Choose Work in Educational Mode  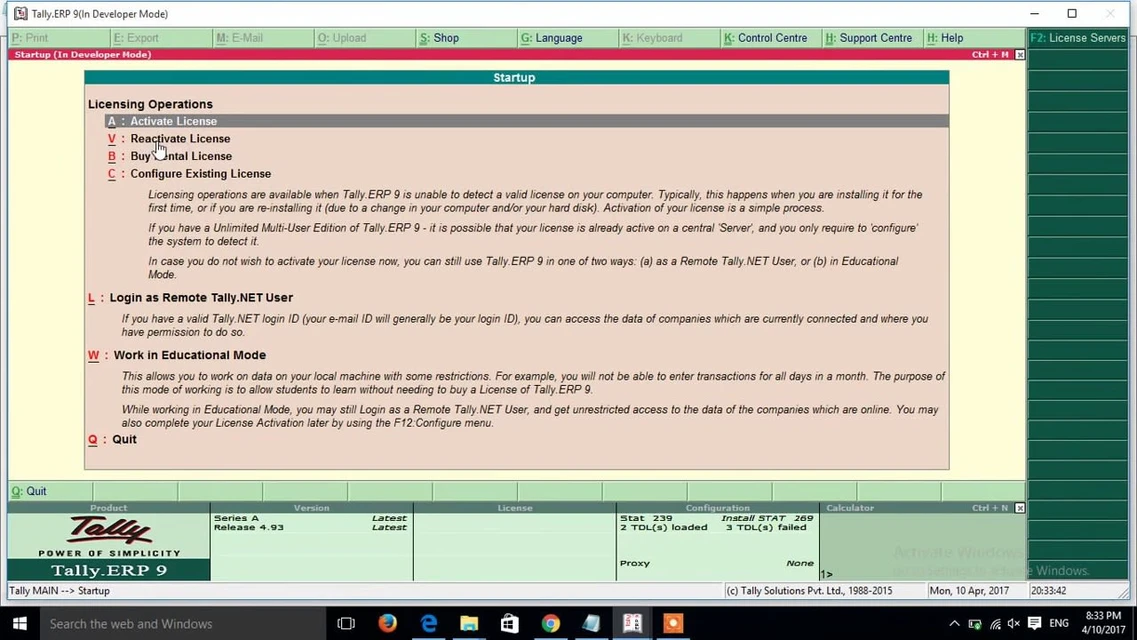coord(189,355)
